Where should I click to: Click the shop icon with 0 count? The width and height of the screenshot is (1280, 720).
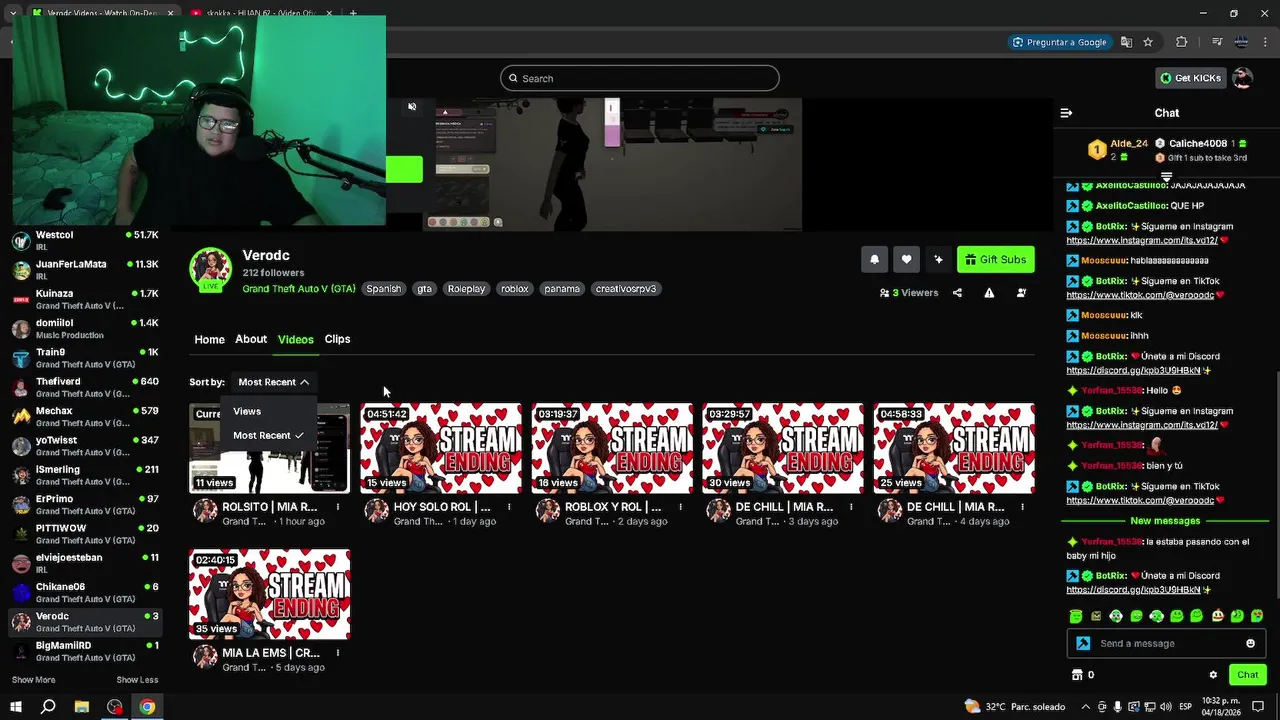tap(1083, 675)
